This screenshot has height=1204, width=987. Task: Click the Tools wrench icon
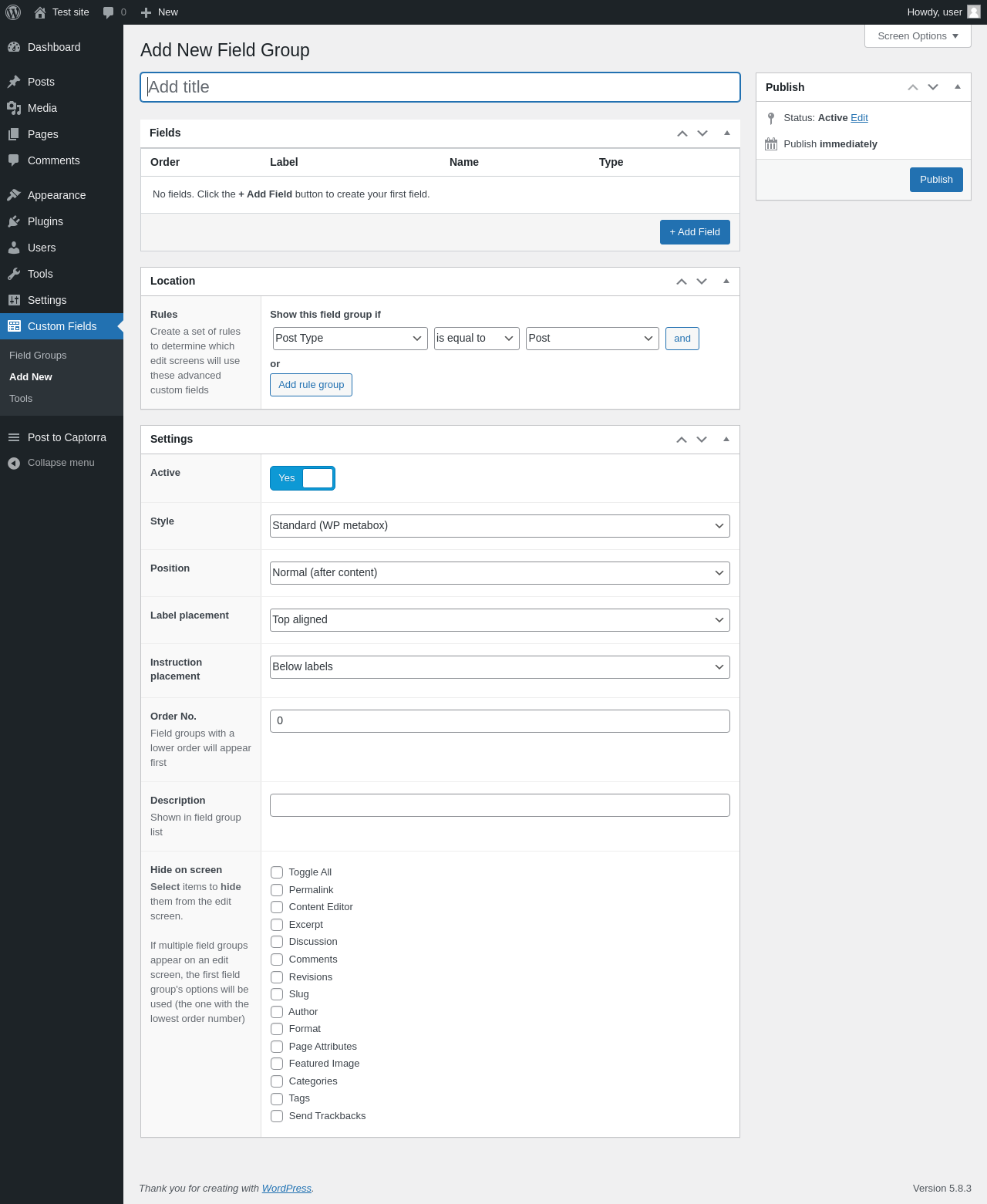click(14, 274)
